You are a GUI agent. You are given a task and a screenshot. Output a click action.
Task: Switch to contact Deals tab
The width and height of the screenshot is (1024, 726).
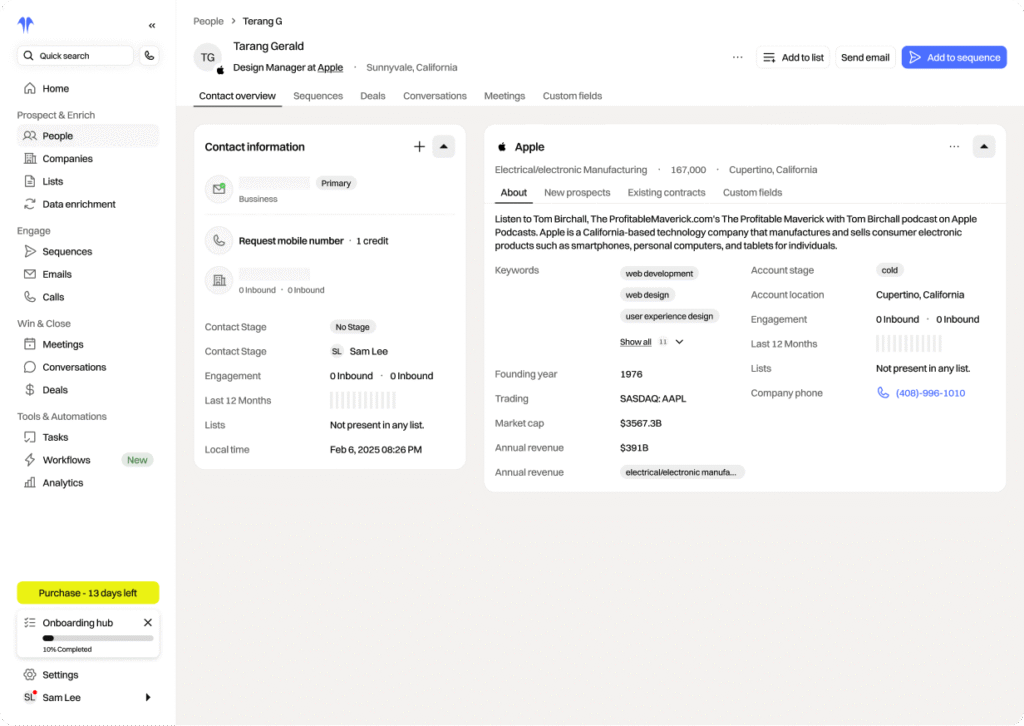[x=373, y=96]
